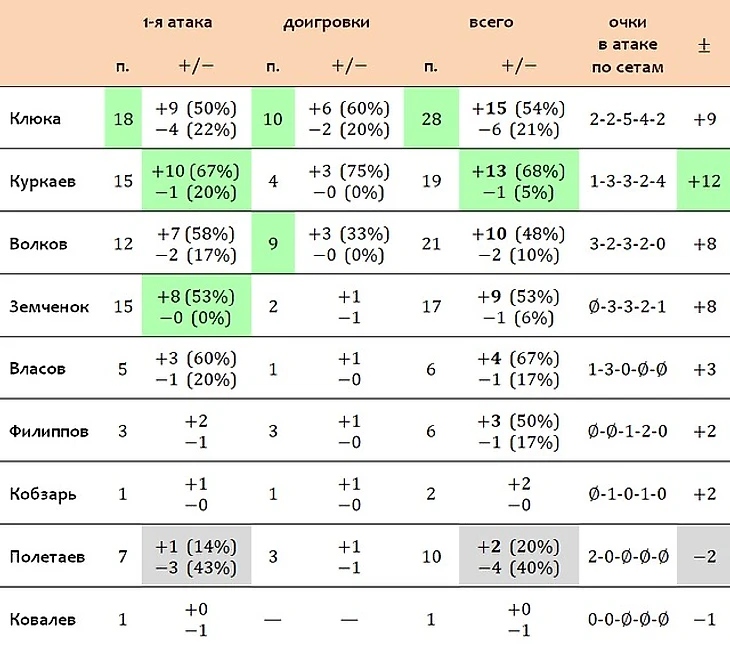Click the Ковалев player name

pyautogui.click(x=42, y=620)
